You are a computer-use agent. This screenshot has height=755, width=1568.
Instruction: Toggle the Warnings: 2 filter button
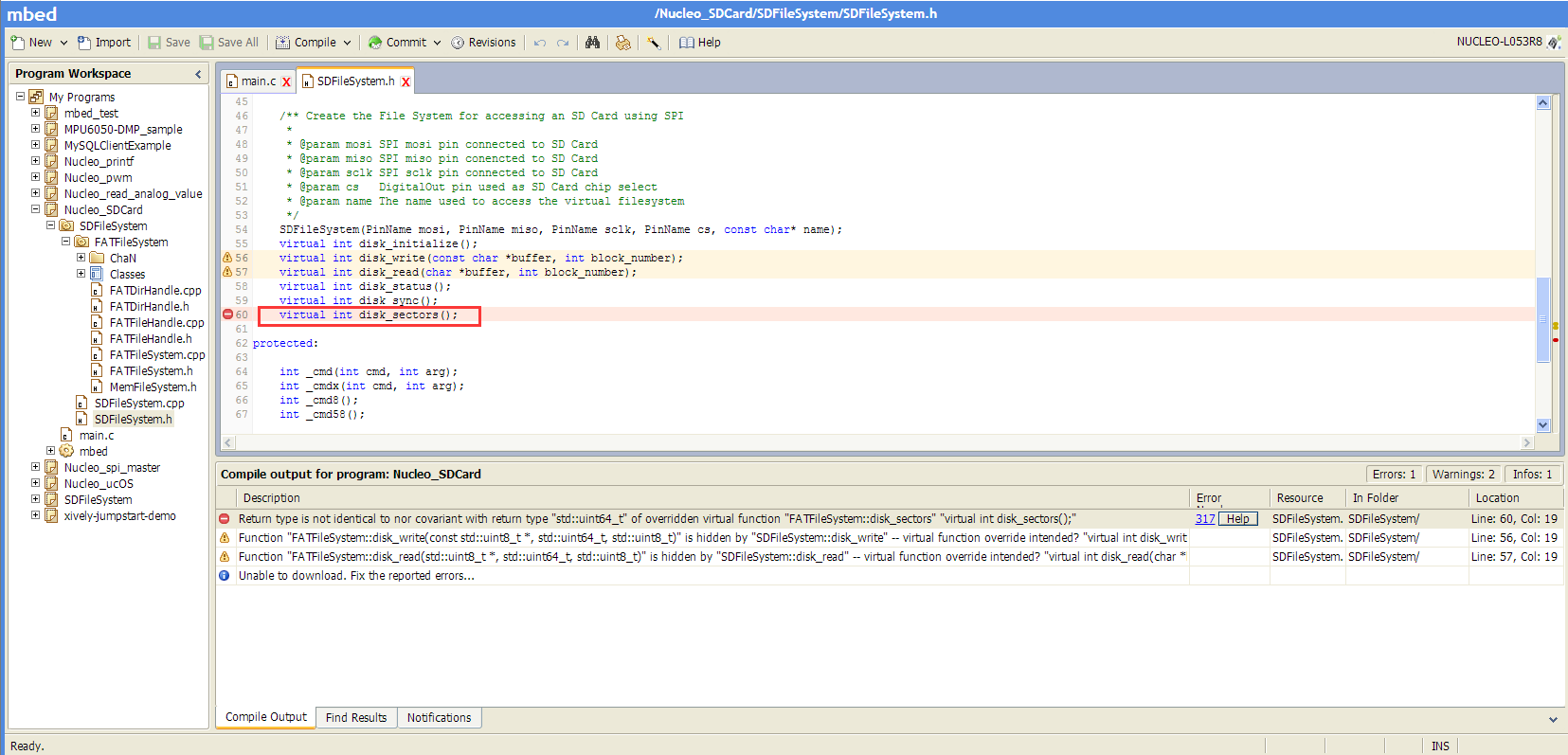tap(1463, 475)
